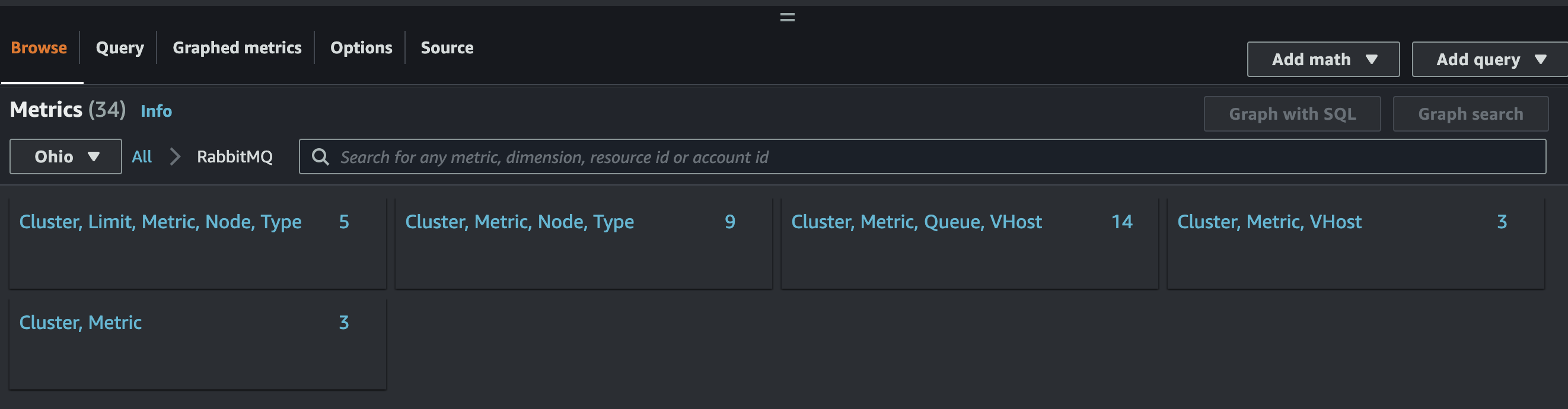Open the Graphed metrics tab
Screen dimensions: 1568x409
point(237,48)
